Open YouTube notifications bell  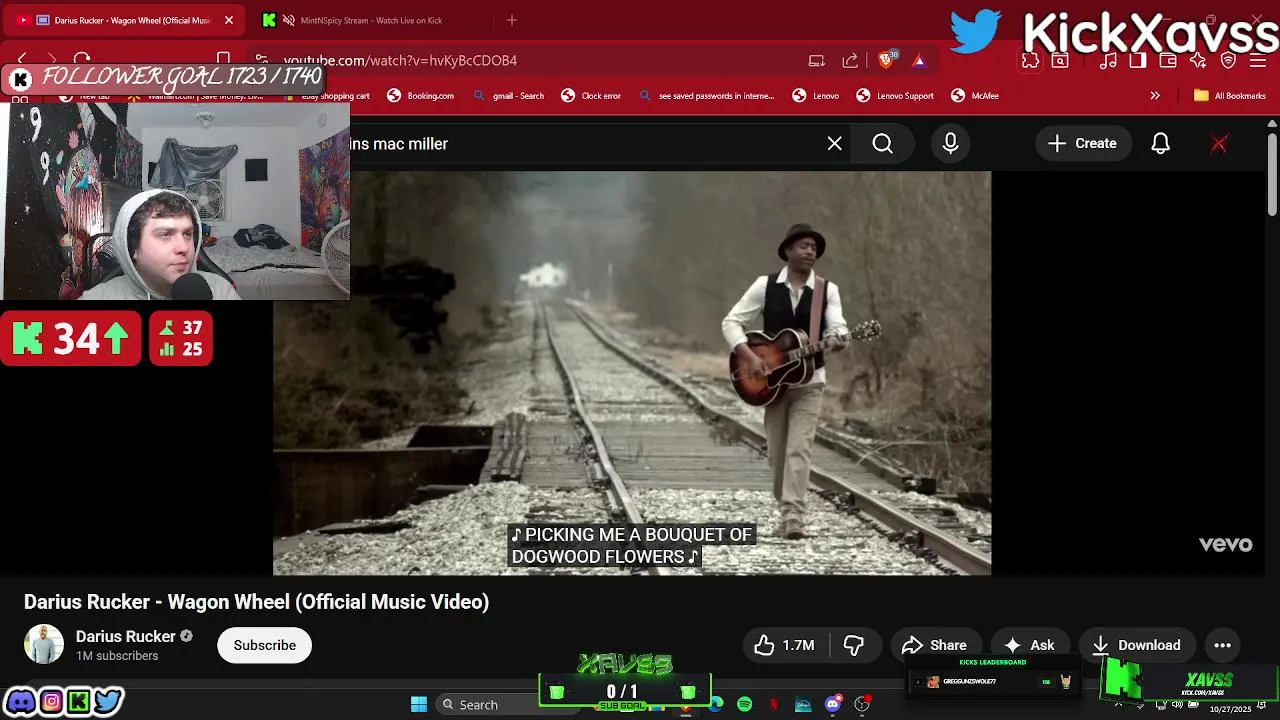1161,144
